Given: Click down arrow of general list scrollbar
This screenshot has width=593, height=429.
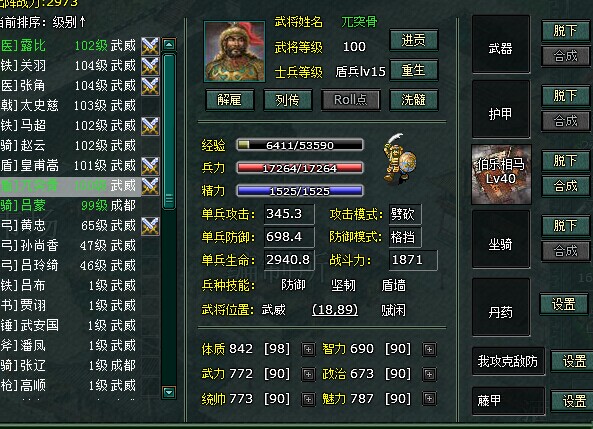Looking at the screenshot, I should pos(169,392).
